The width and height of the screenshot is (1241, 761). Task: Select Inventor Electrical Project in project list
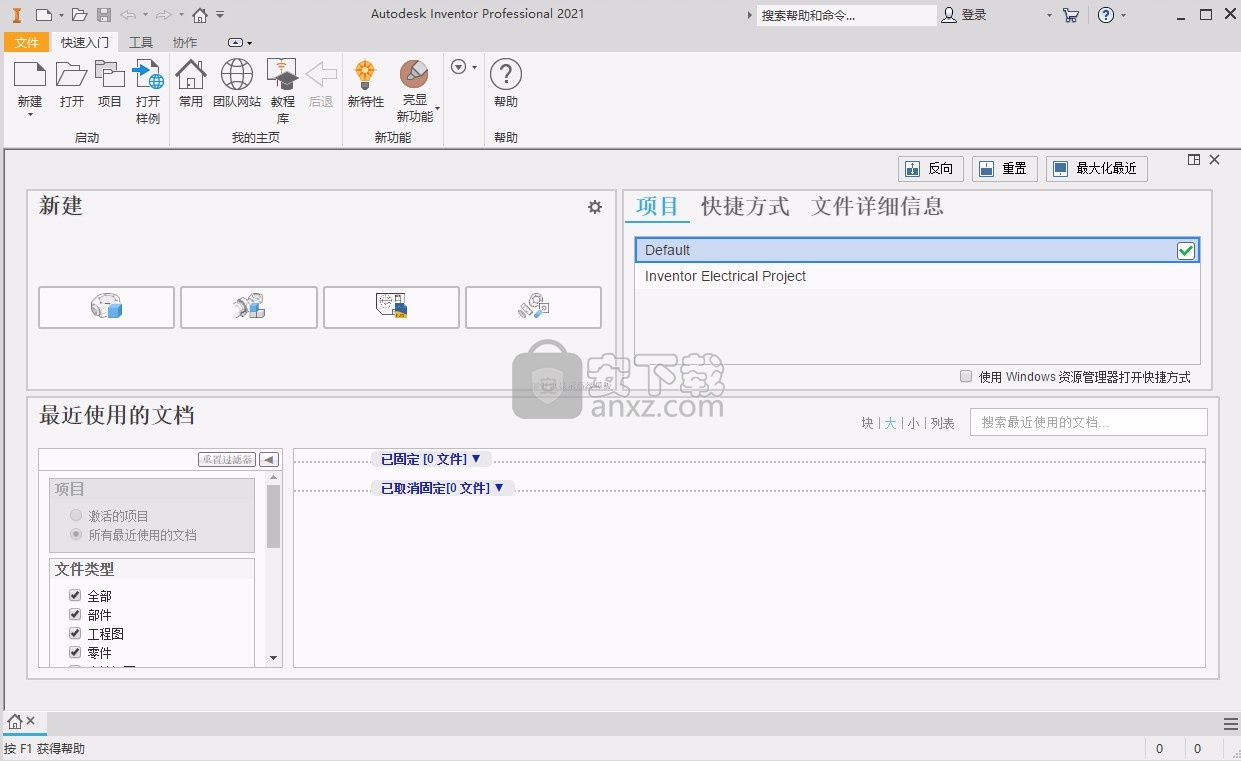pyautogui.click(x=917, y=277)
